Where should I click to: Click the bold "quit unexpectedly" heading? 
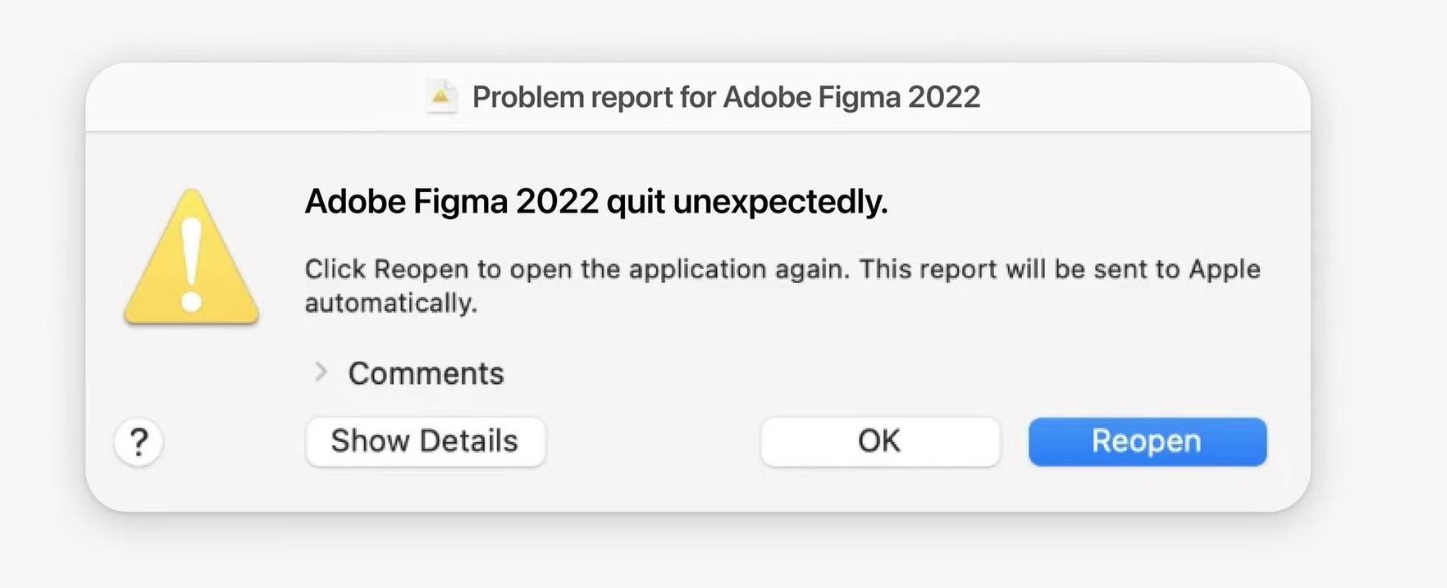point(747,203)
